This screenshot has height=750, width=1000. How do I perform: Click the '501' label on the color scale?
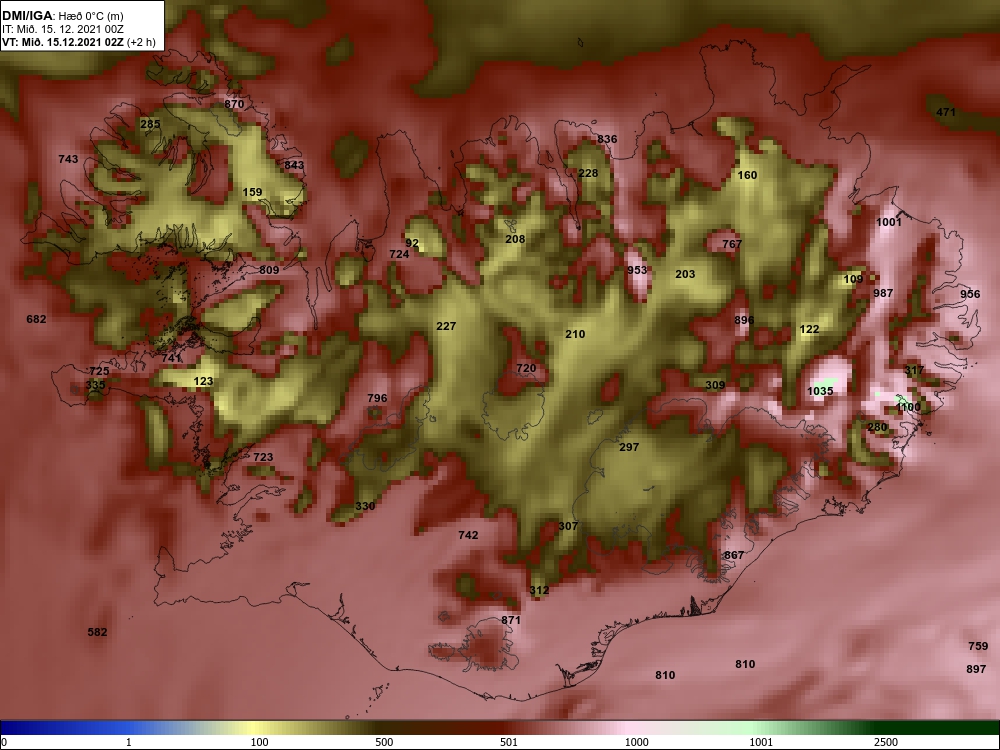508,742
